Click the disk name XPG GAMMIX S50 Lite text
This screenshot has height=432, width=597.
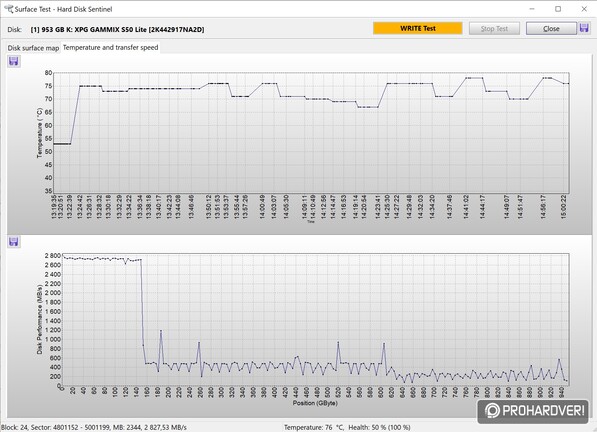pos(117,30)
